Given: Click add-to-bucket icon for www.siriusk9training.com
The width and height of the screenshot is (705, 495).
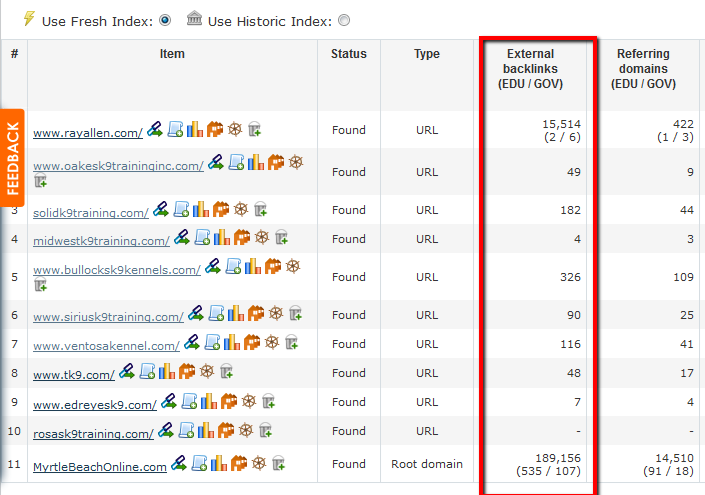Looking at the screenshot, I should pyautogui.click(x=295, y=313).
